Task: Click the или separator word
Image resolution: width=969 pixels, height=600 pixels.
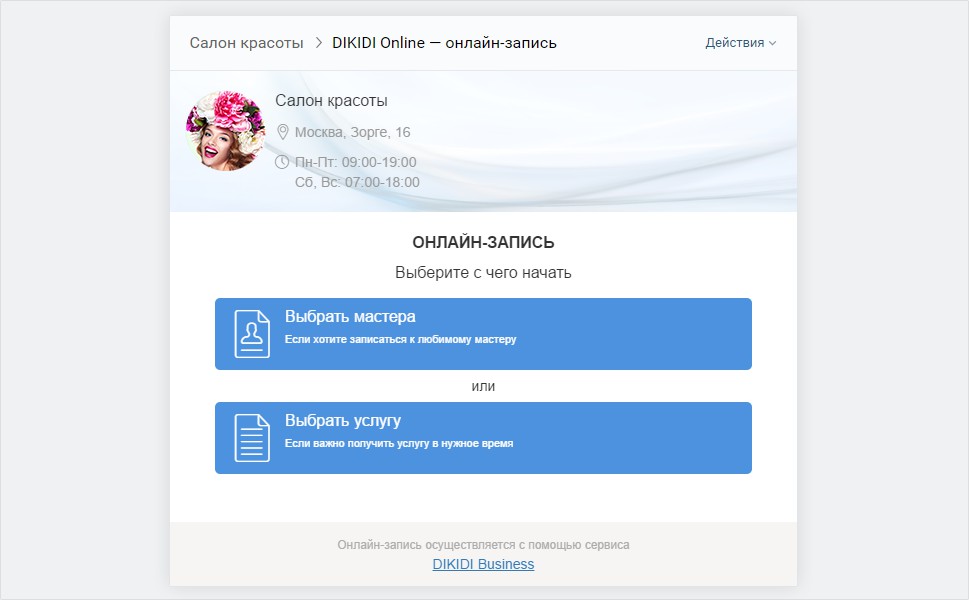Action: click(x=483, y=386)
